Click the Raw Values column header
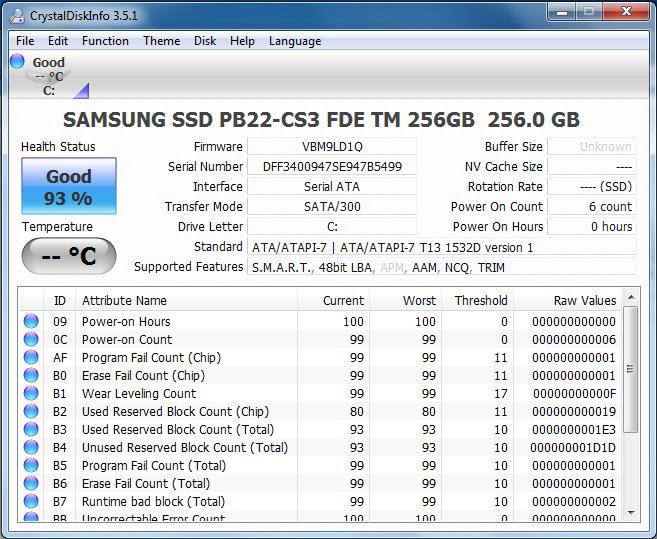Image resolution: width=657 pixels, height=539 pixels. point(568,300)
